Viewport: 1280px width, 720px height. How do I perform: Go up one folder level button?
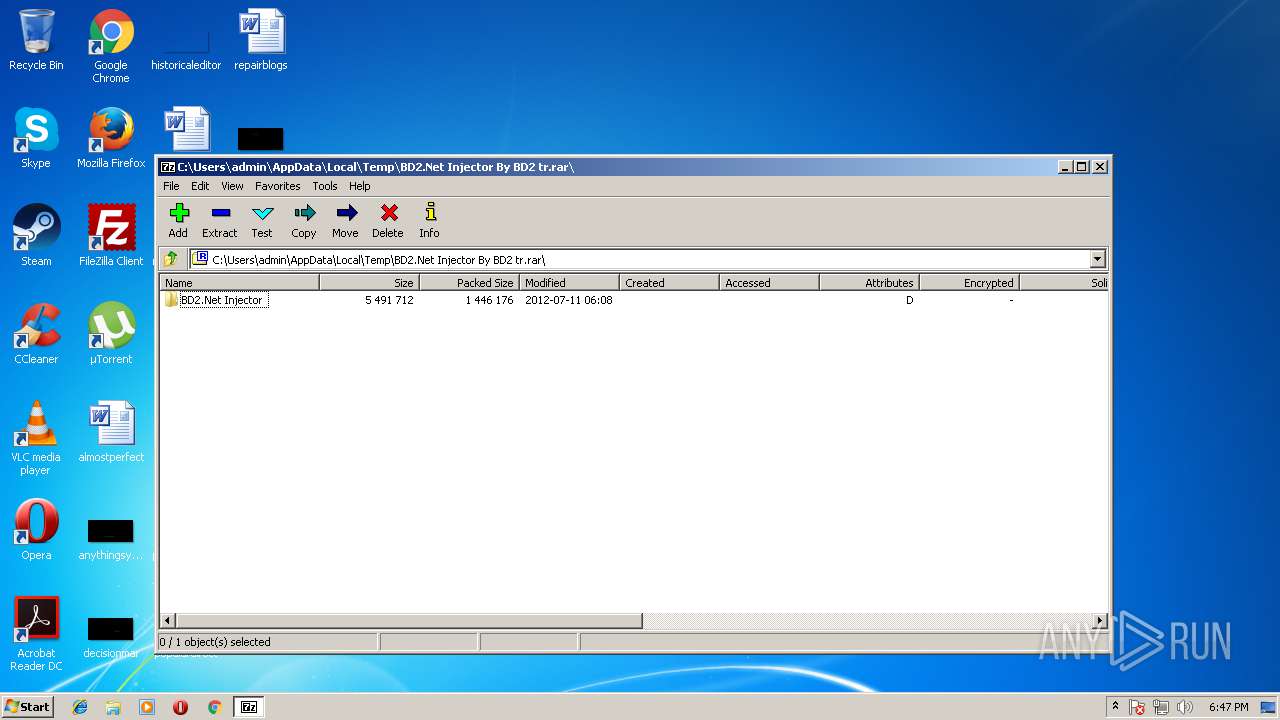(x=171, y=259)
